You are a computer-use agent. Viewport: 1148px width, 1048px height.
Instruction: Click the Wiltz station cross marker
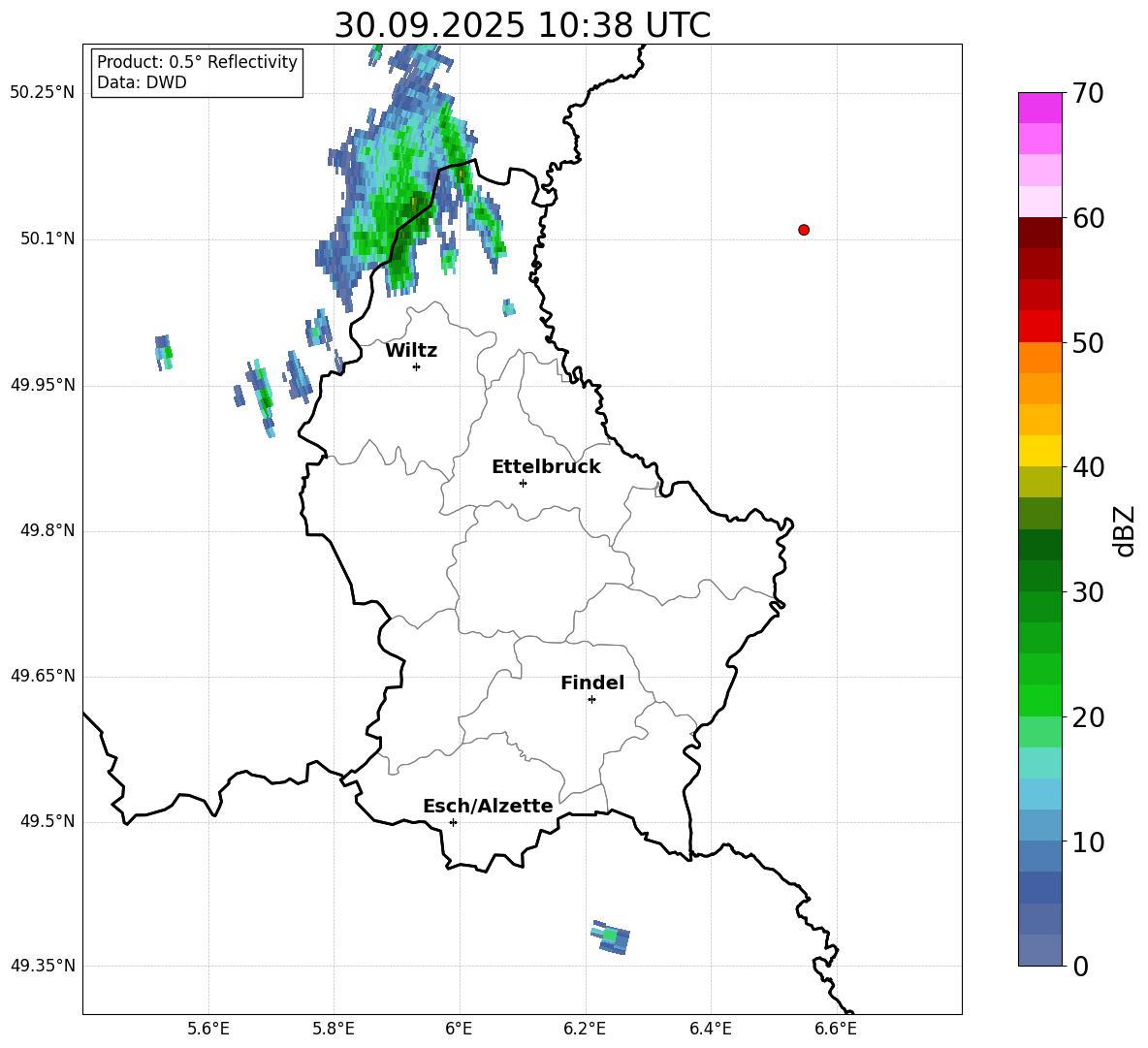[x=416, y=366]
